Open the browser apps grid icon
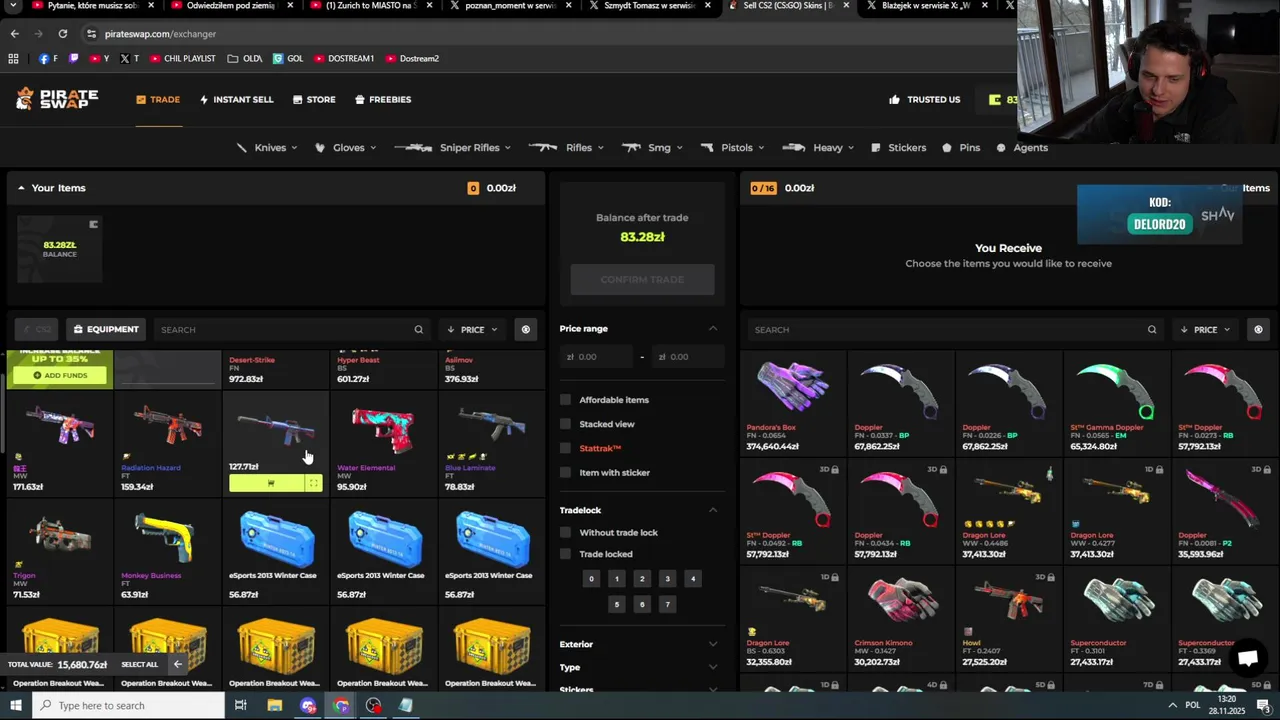 (x=13, y=59)
